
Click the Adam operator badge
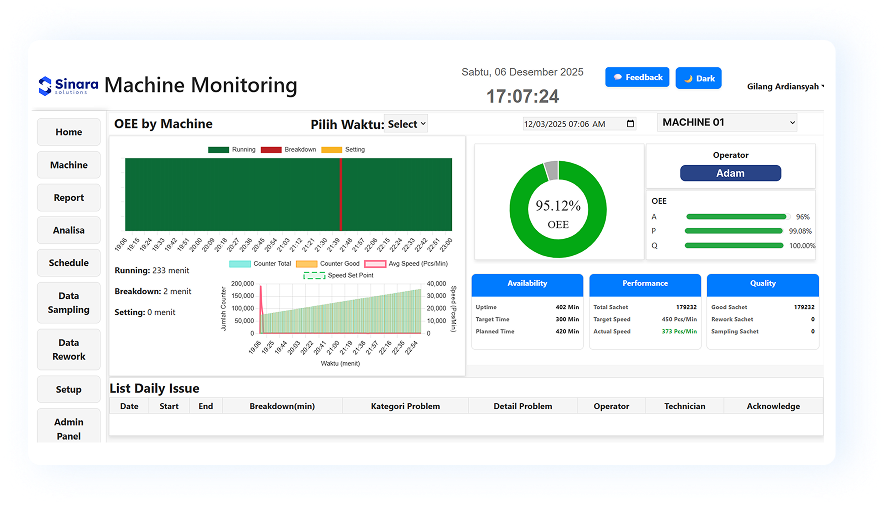[730, 173]
